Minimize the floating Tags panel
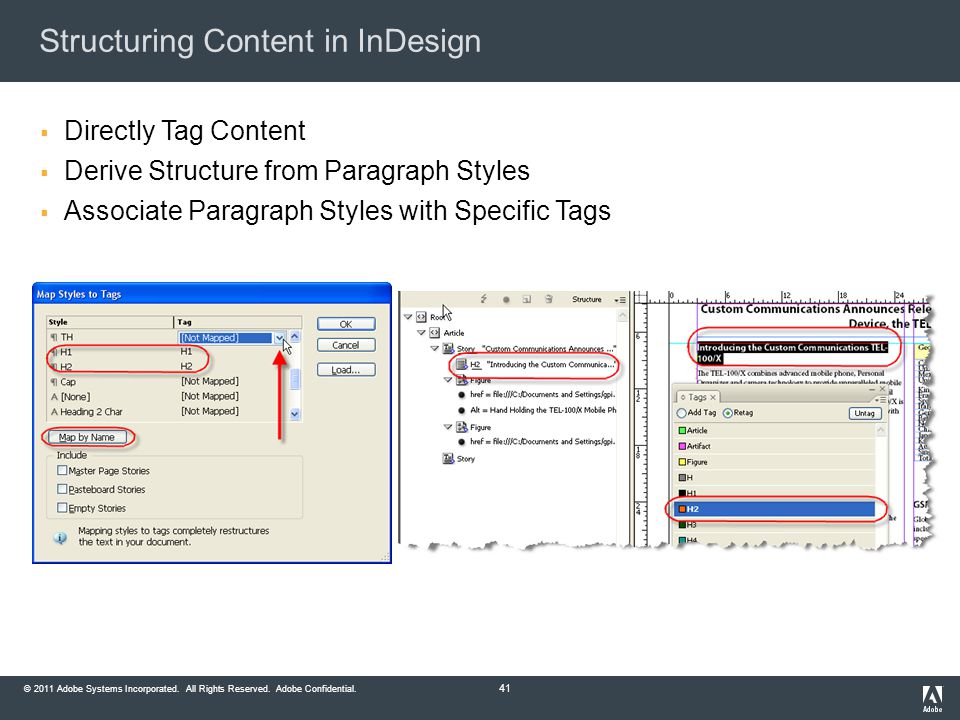The height and width of the screenshot is (720, 960). 872,389
